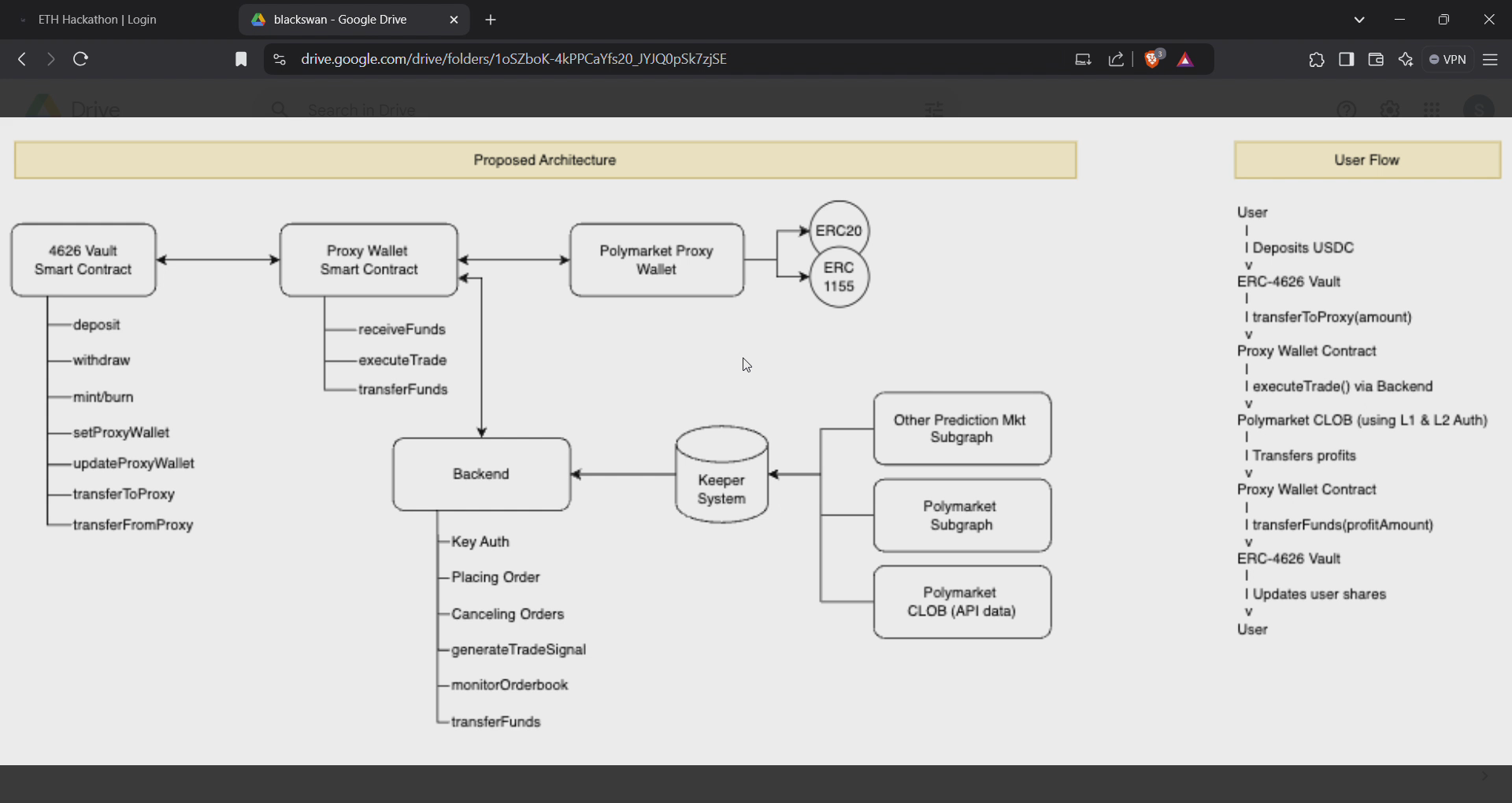Click 'transferToProxy(amount)' in User Flow
This screenshot has height=803, width=1512.
[1332, 317]
